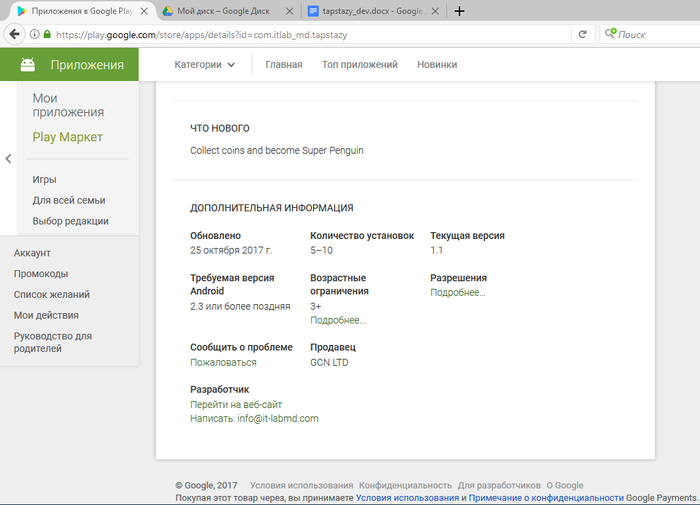The image size is (700, 505).
Task: Open Новинки in the top menu
Action: coord(437,65)
